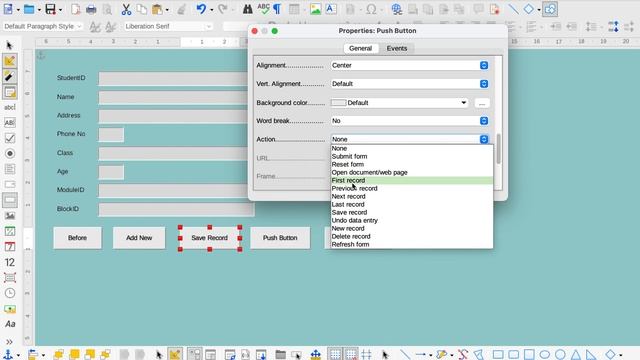Switch to the General tab
The image size is (640, 360).
pyautogui.click(x=360, y=48)
